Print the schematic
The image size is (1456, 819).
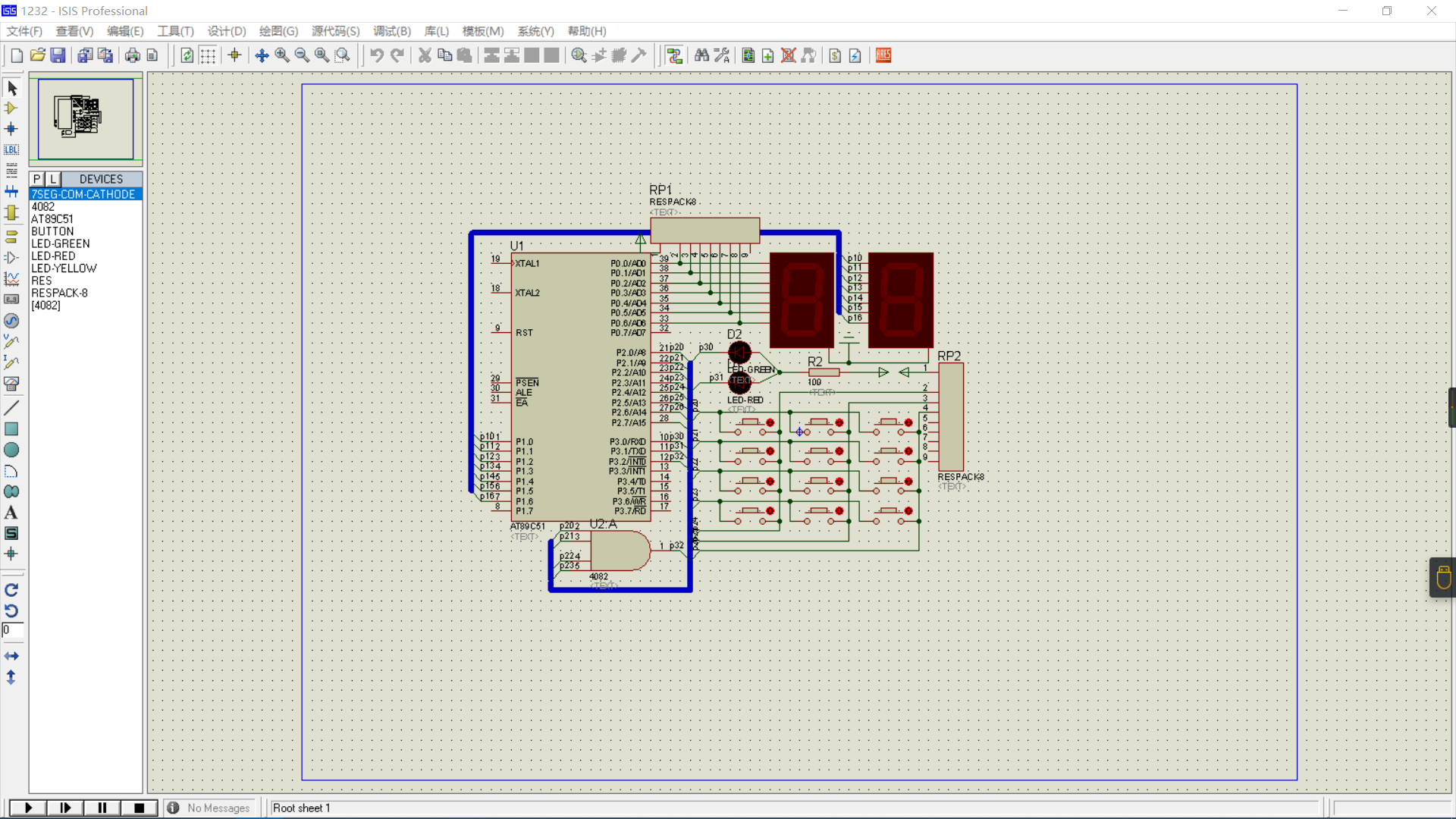tap(133, 55)
